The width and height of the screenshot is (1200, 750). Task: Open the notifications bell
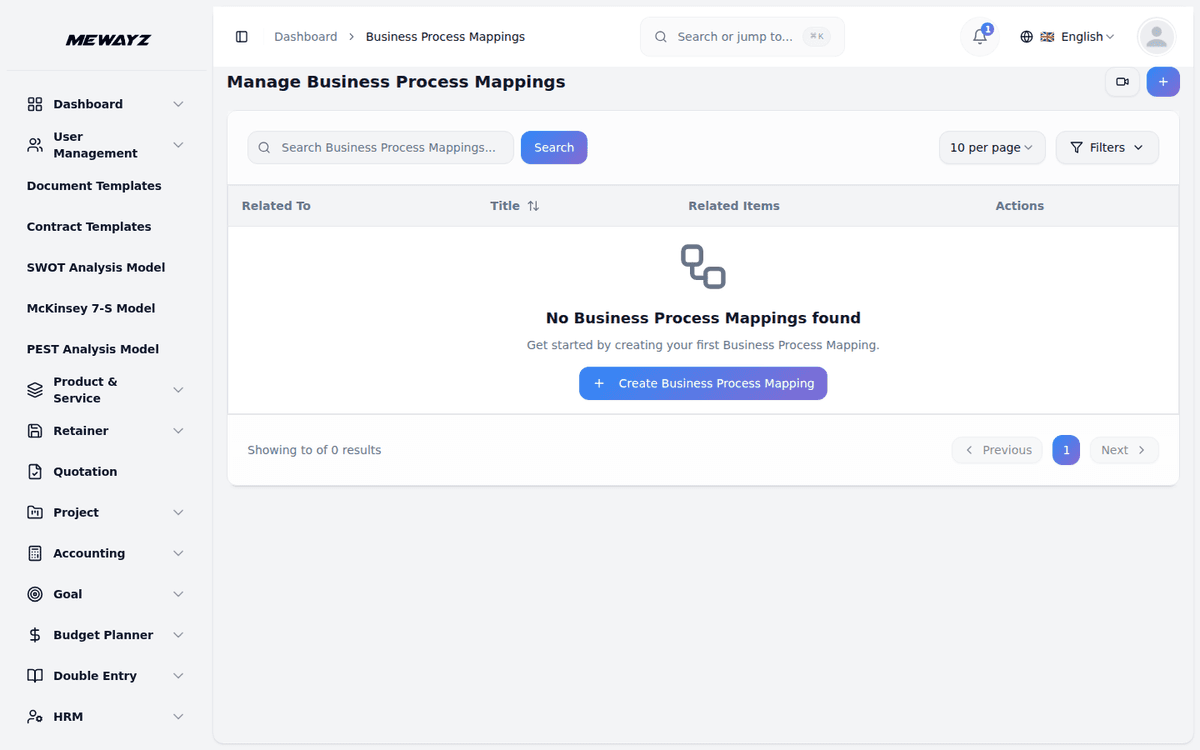pyautogui.click(x=980, y=37)
